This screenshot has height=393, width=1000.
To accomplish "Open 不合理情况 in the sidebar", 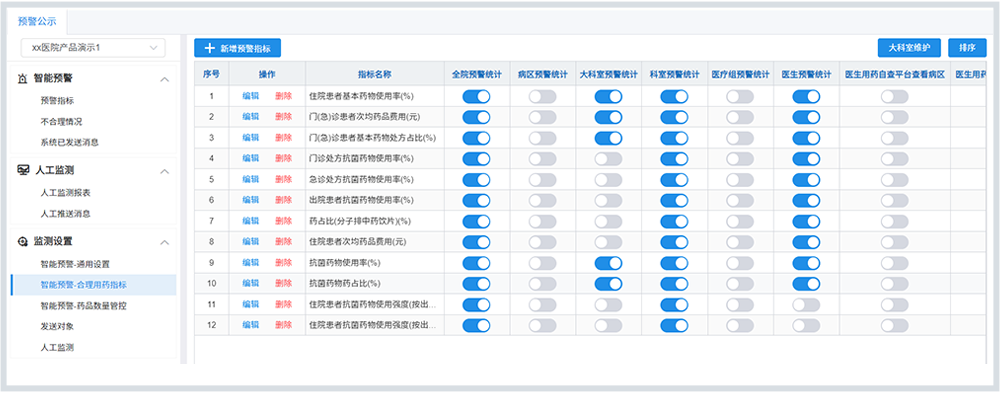I will point(61,121).
